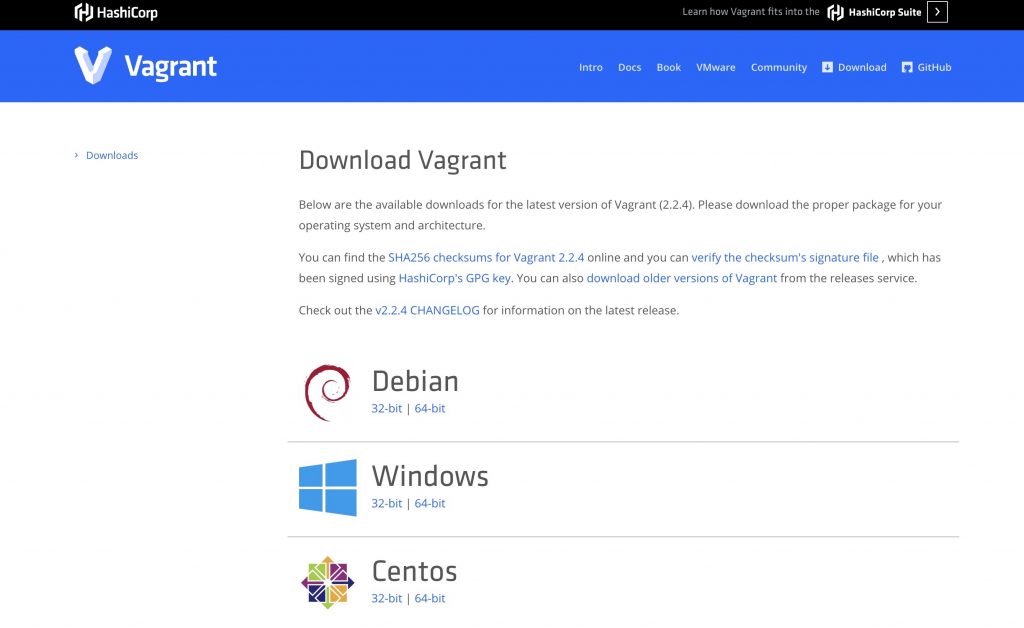Open the Vagrant logo home link
This screenshot has height=628, width=1024.
(145, 66)
